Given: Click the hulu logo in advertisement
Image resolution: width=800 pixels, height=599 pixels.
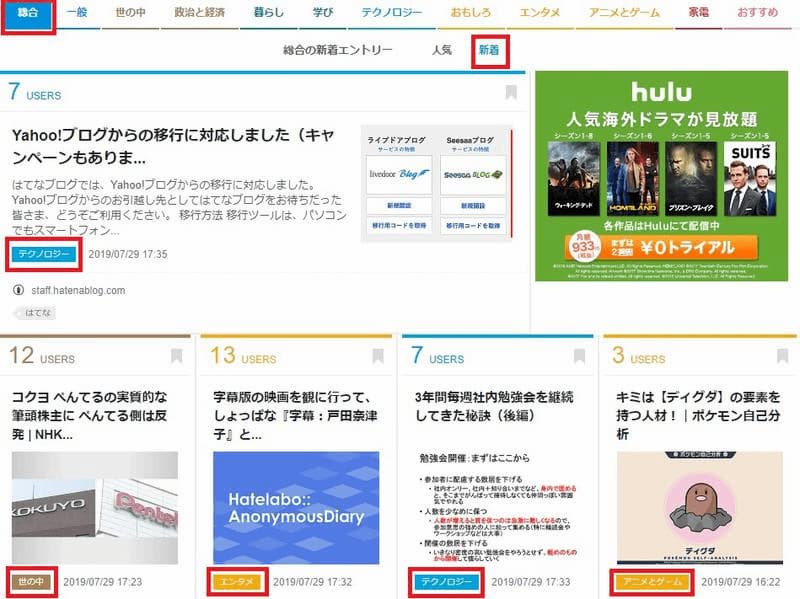Looking at the screenshot, I should (661, 92).
